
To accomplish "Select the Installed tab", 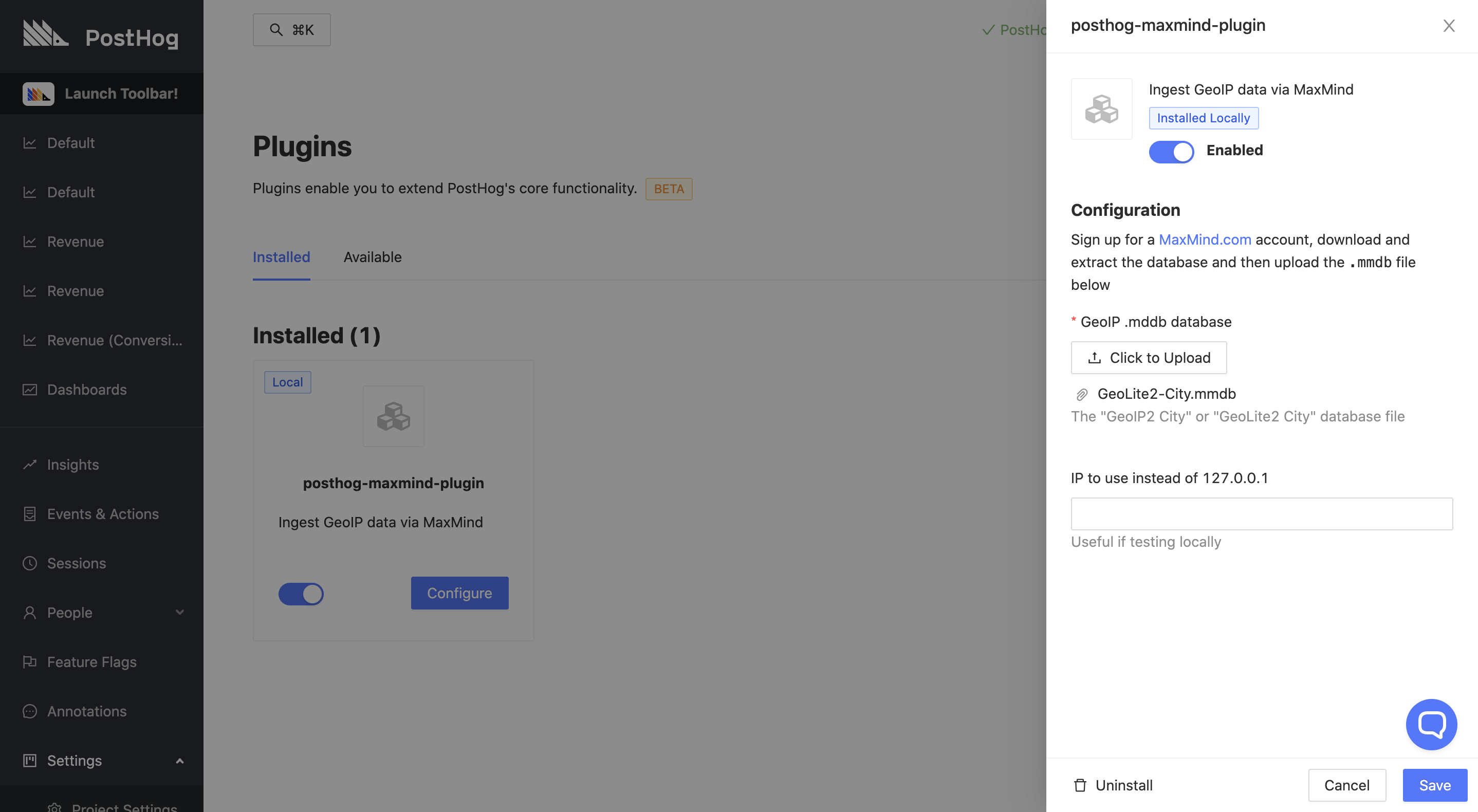I will coord(281,257).
